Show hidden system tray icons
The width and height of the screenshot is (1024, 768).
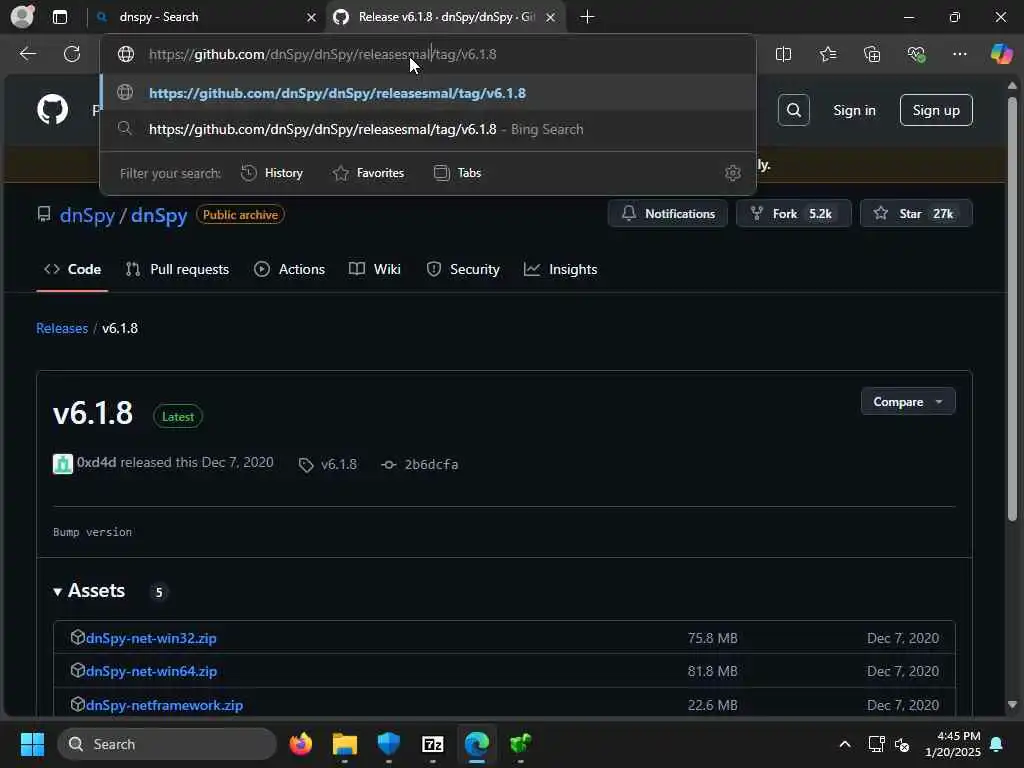(844, 744)
